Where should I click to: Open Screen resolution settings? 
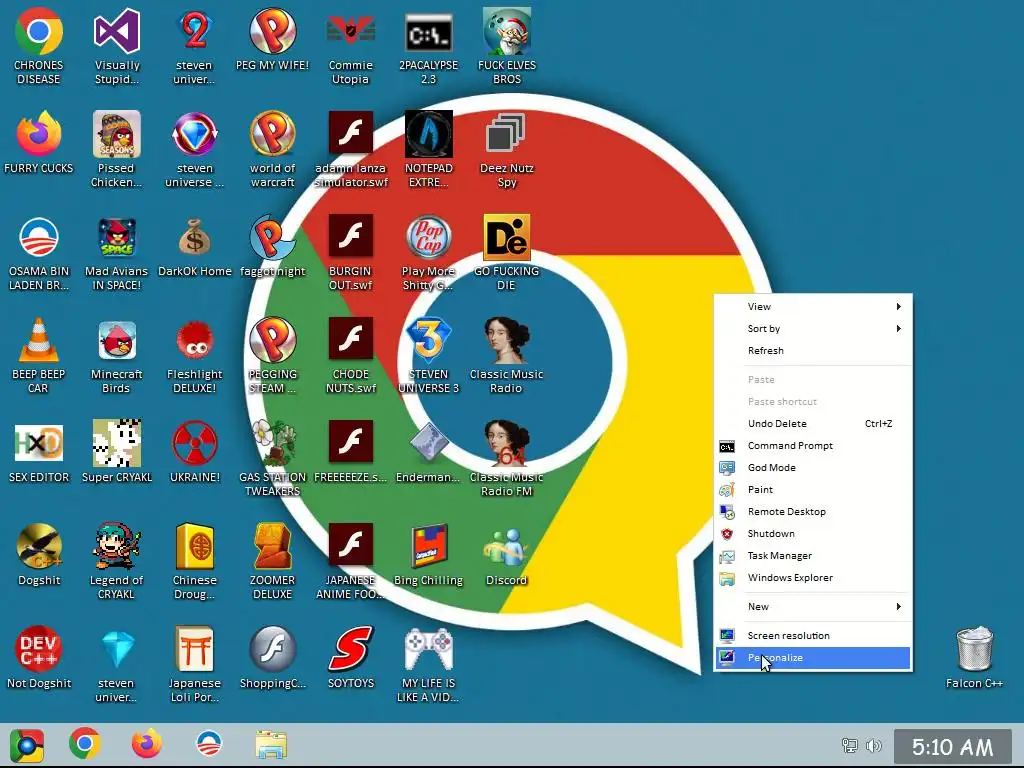[x=813, y=635]
